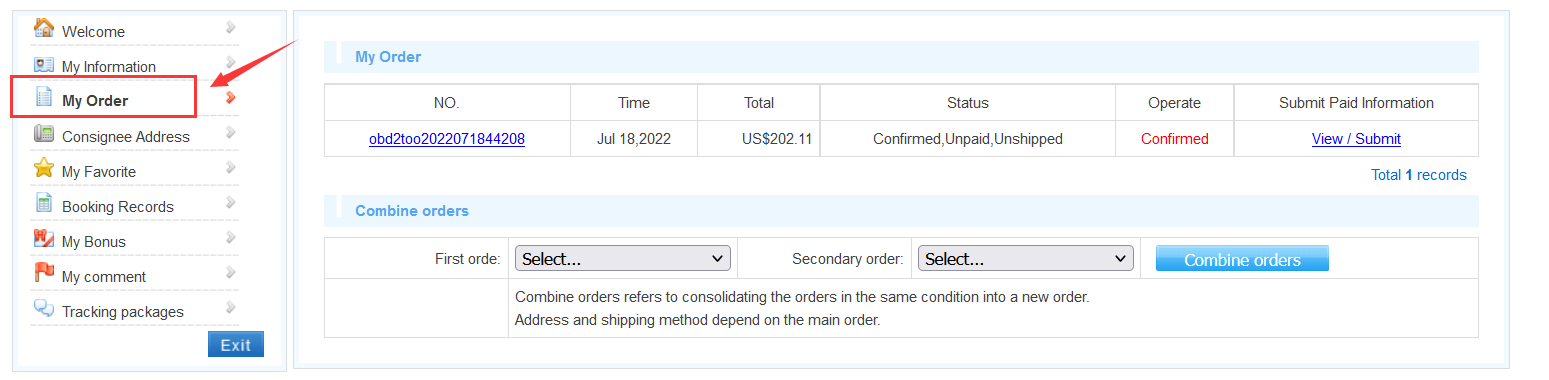Viewport: 1549px width, 380px height.
Task: Open order obd2too2022071844208 link
Action: click(x=447, y=139)
